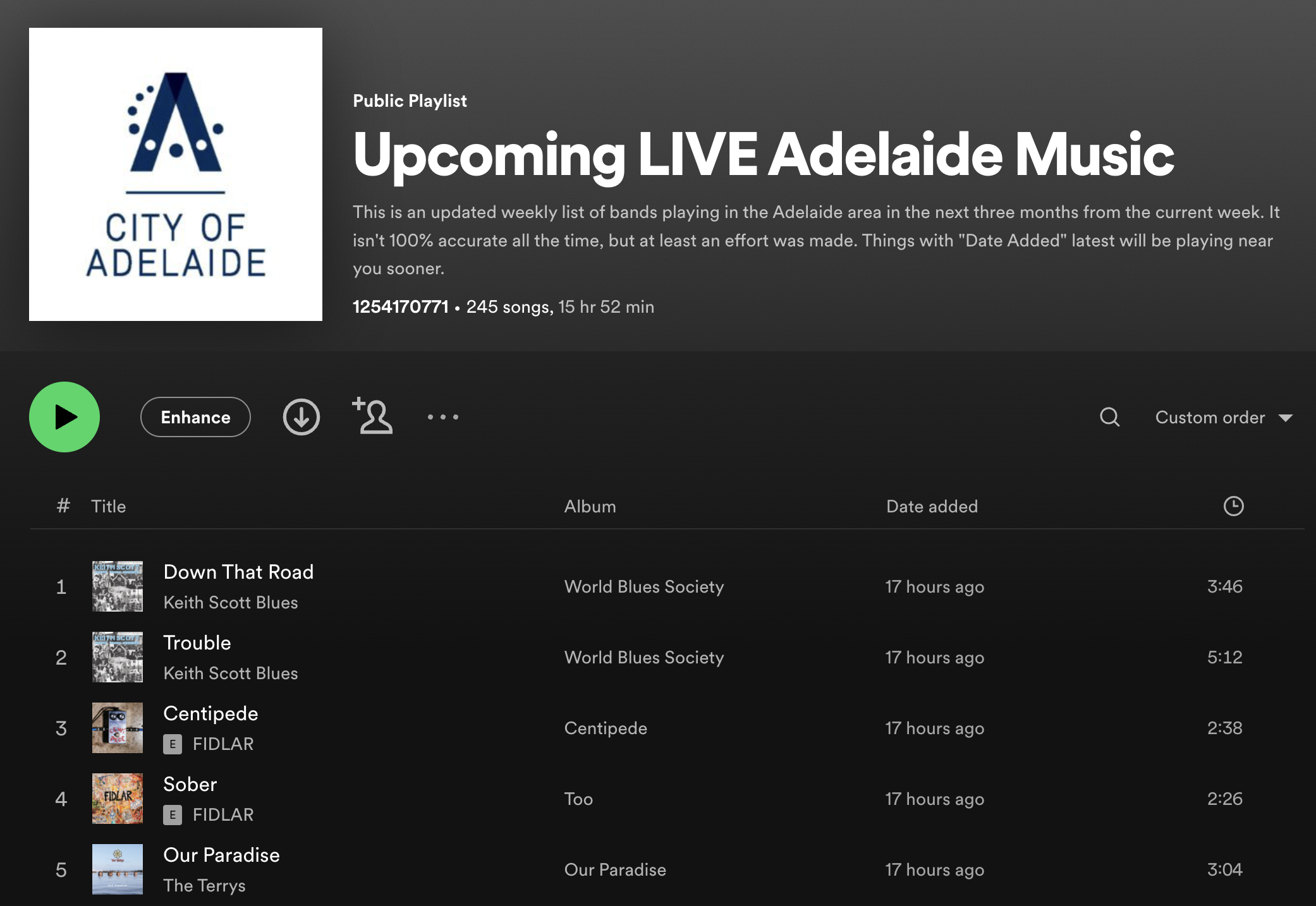Expand the Custom order dropdown
The image size is (1316, 906).
coord(1223,418)
